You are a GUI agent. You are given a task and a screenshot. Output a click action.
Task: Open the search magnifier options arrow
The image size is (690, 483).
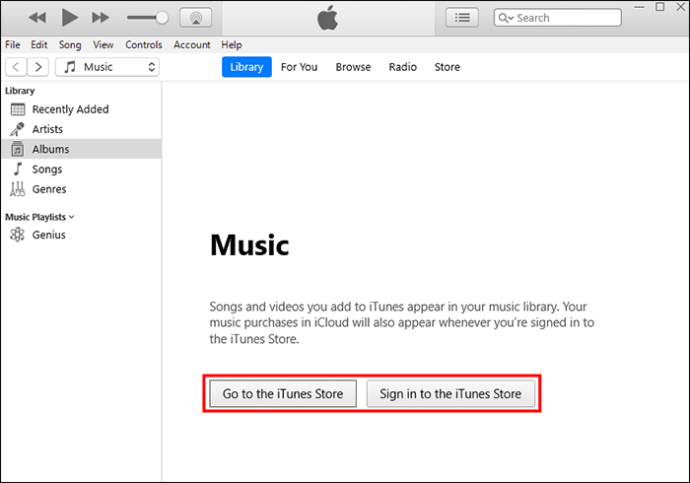506,18
